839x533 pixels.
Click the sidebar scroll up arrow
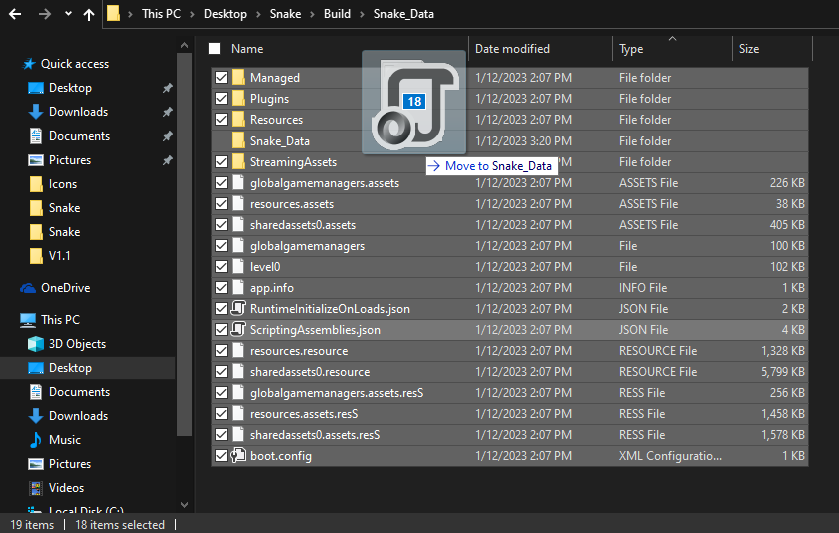coord(185,45)
